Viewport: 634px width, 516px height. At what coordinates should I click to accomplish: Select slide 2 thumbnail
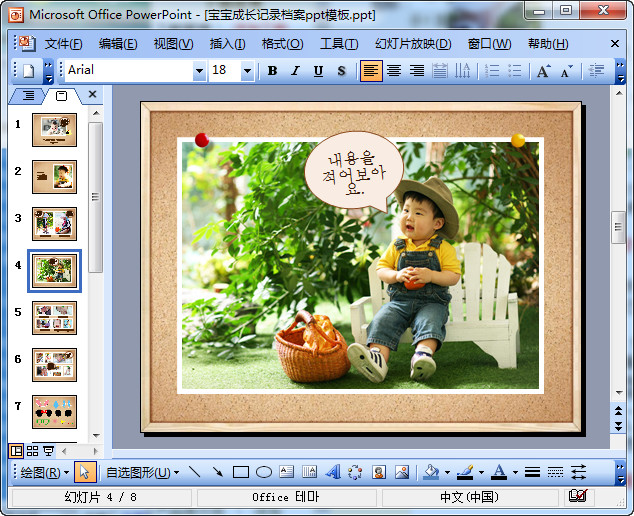click(54, 177)
